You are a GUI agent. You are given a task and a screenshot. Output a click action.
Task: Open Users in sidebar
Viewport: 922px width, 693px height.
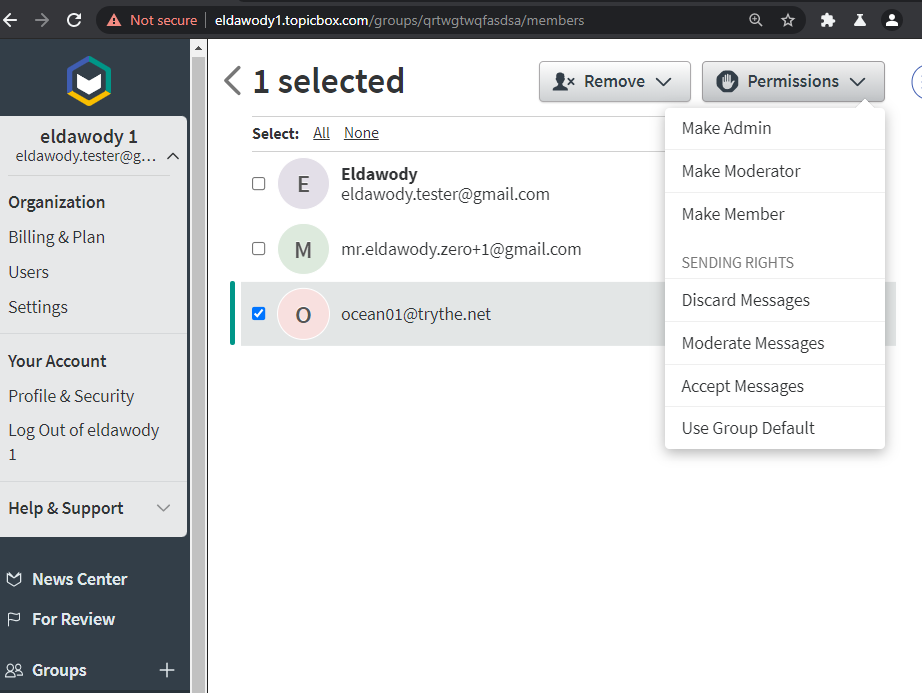pyautogui.click(x=28, y=272)
